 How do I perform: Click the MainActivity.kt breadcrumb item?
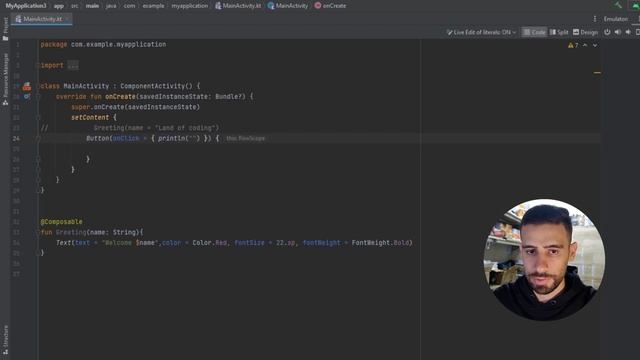(x=238, y=6)
